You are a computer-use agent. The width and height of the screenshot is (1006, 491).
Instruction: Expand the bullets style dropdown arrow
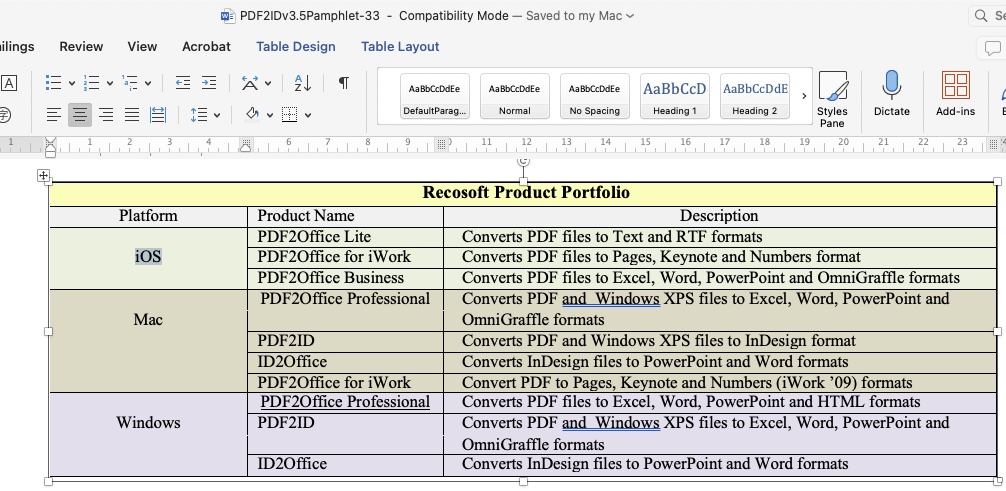pyautogui.click(x=72, y=83)
